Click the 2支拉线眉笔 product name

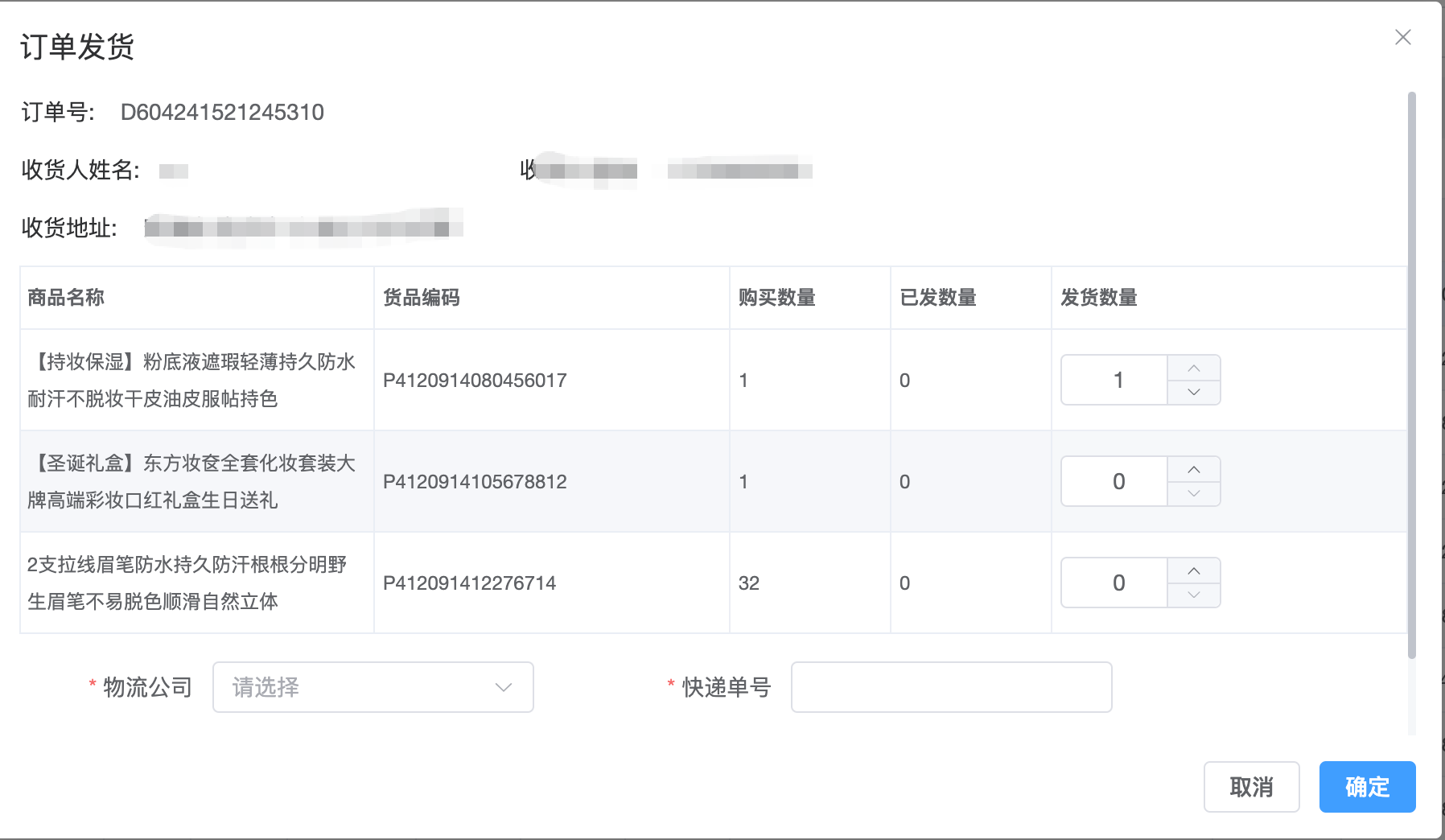click(x=187, y=583)
